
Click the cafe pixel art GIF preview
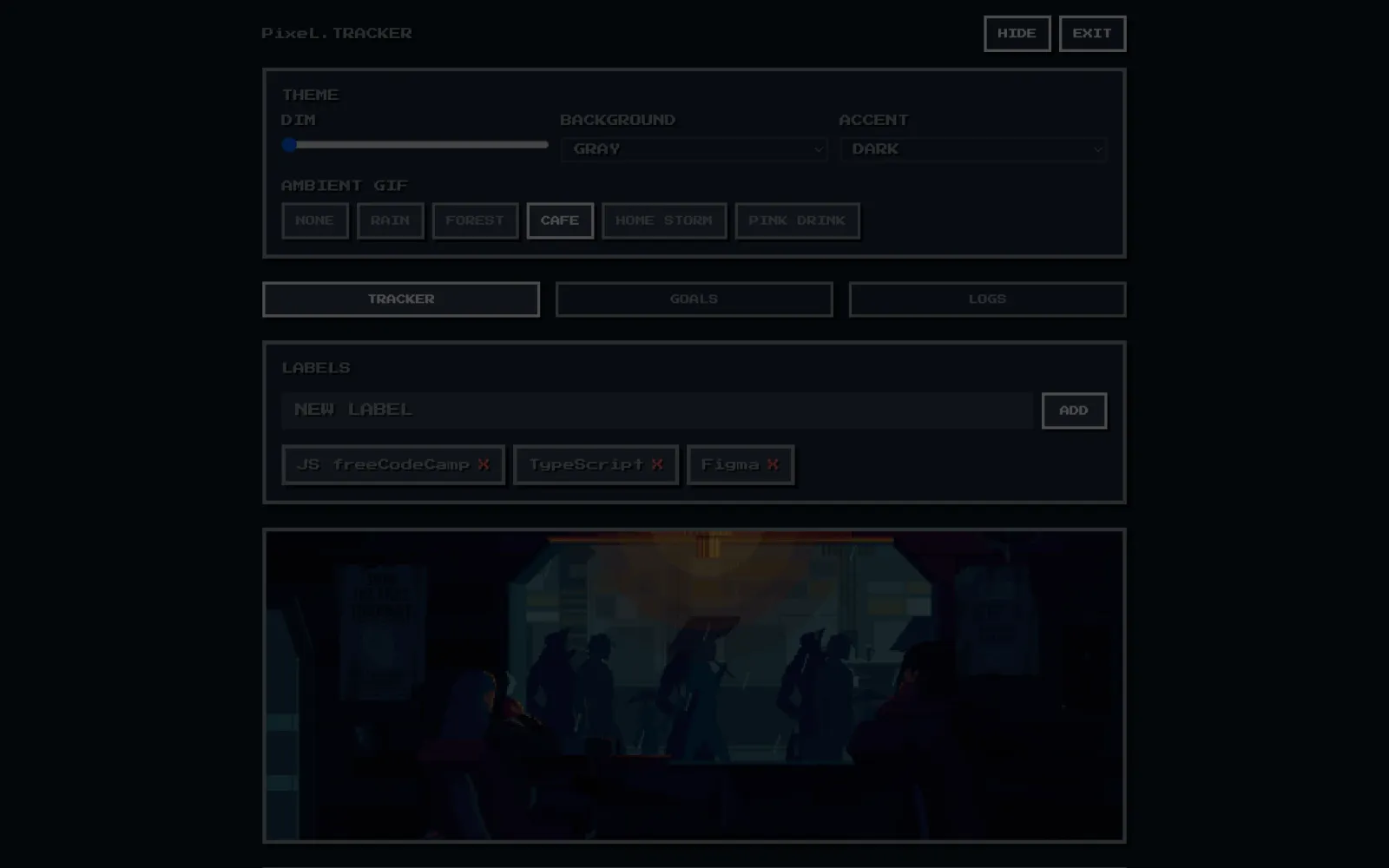tap(694, 686)
